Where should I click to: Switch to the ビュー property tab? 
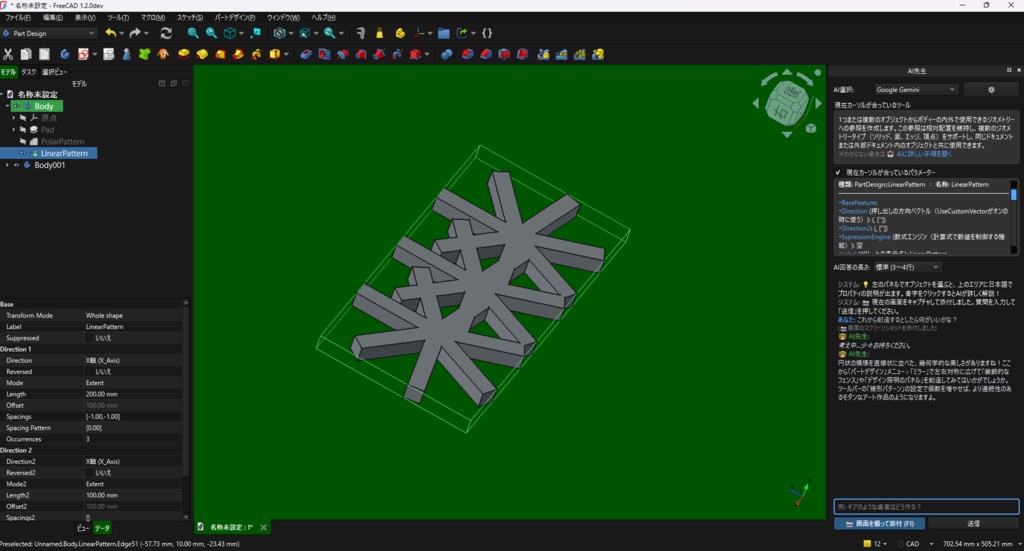[x=83, y=527]
